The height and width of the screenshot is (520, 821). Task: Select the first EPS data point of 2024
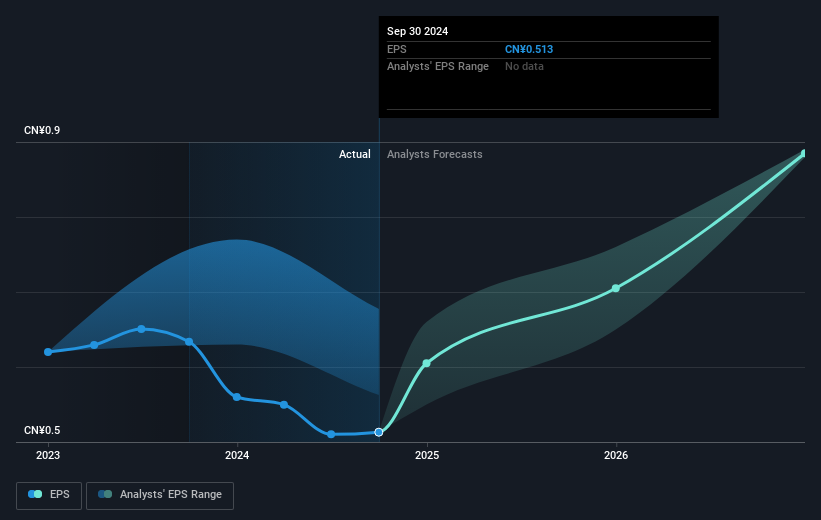(237, 397)
